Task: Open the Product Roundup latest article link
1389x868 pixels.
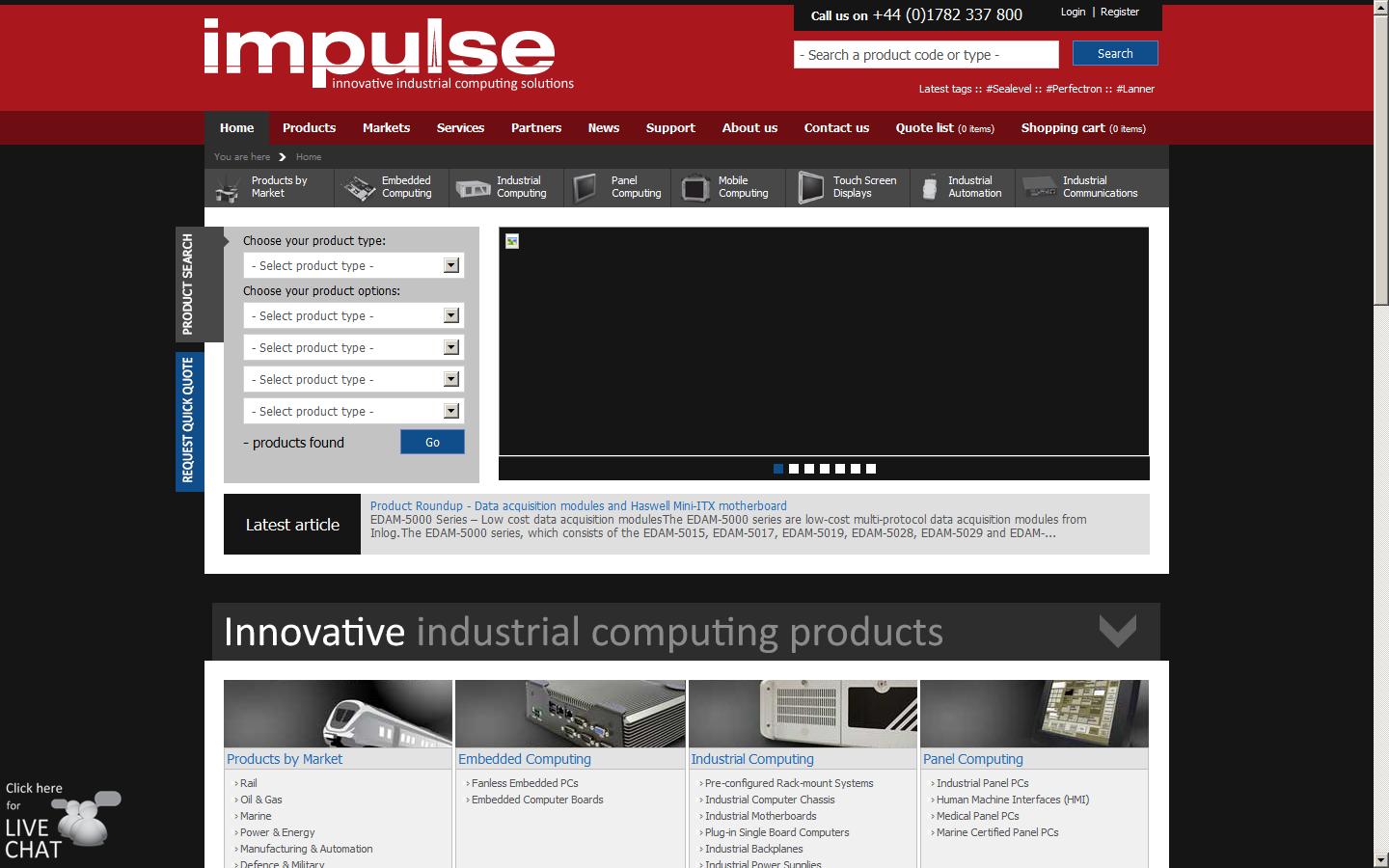Action: [x=578, y=505]
